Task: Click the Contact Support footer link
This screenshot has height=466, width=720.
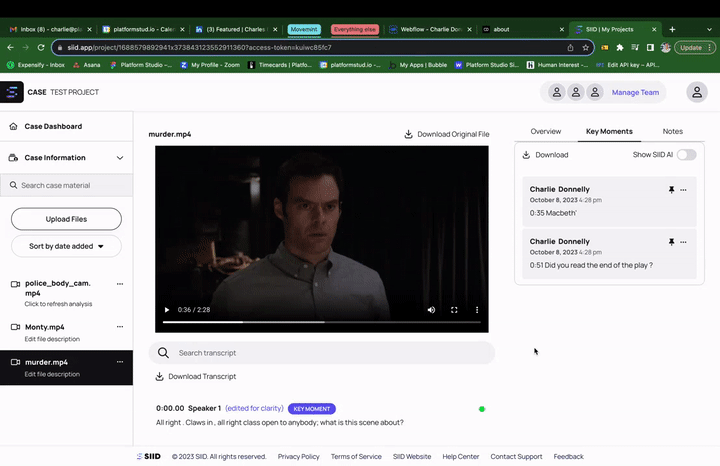Action: click(516, 456)
